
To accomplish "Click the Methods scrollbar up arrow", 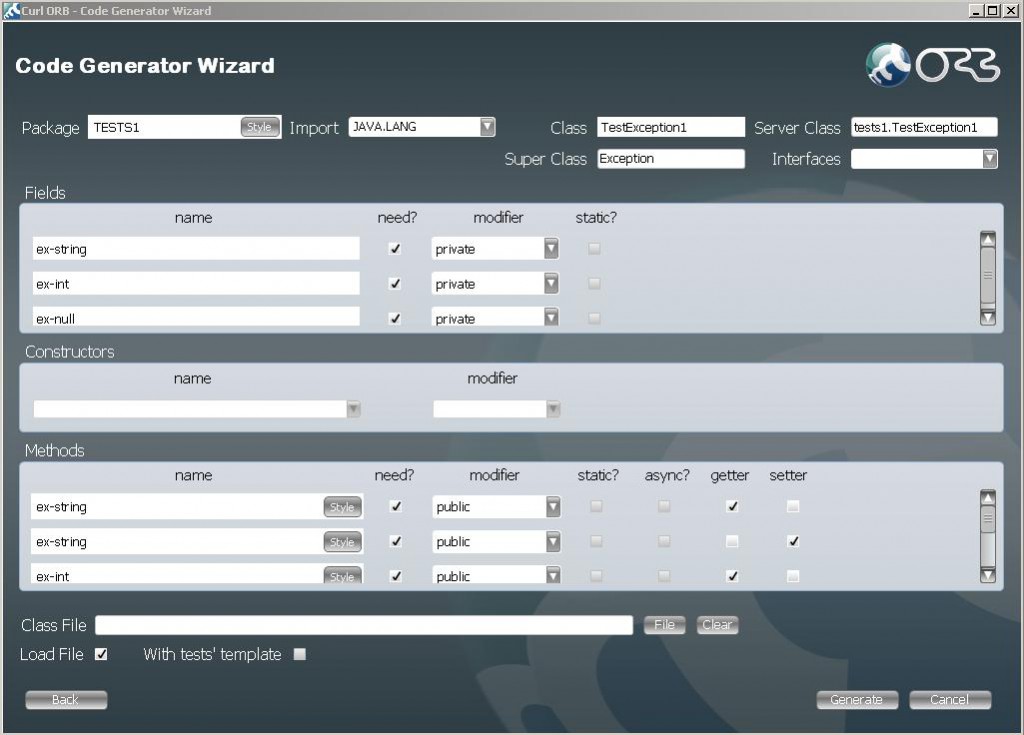I will [x=988, y=498].
